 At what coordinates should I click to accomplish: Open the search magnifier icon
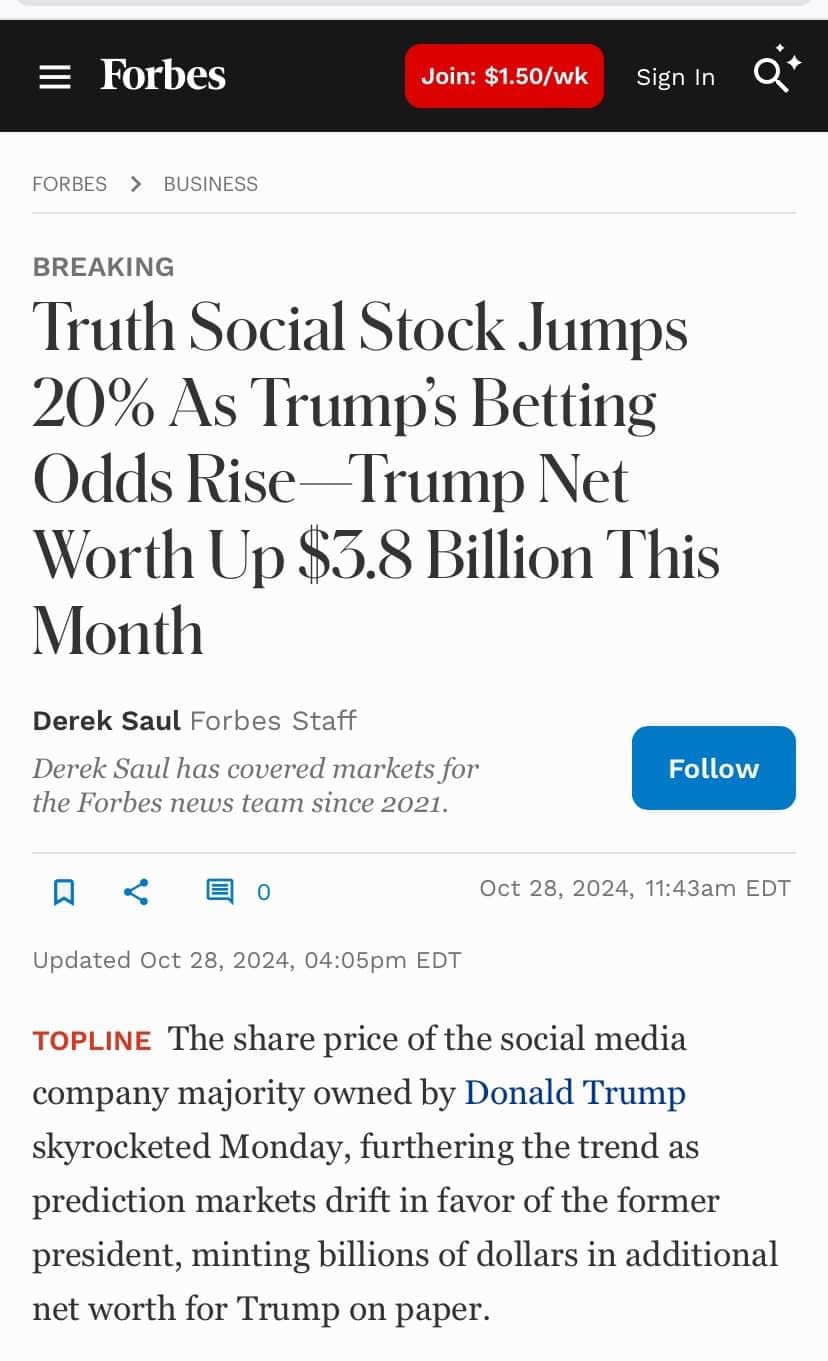pos(771,74)
